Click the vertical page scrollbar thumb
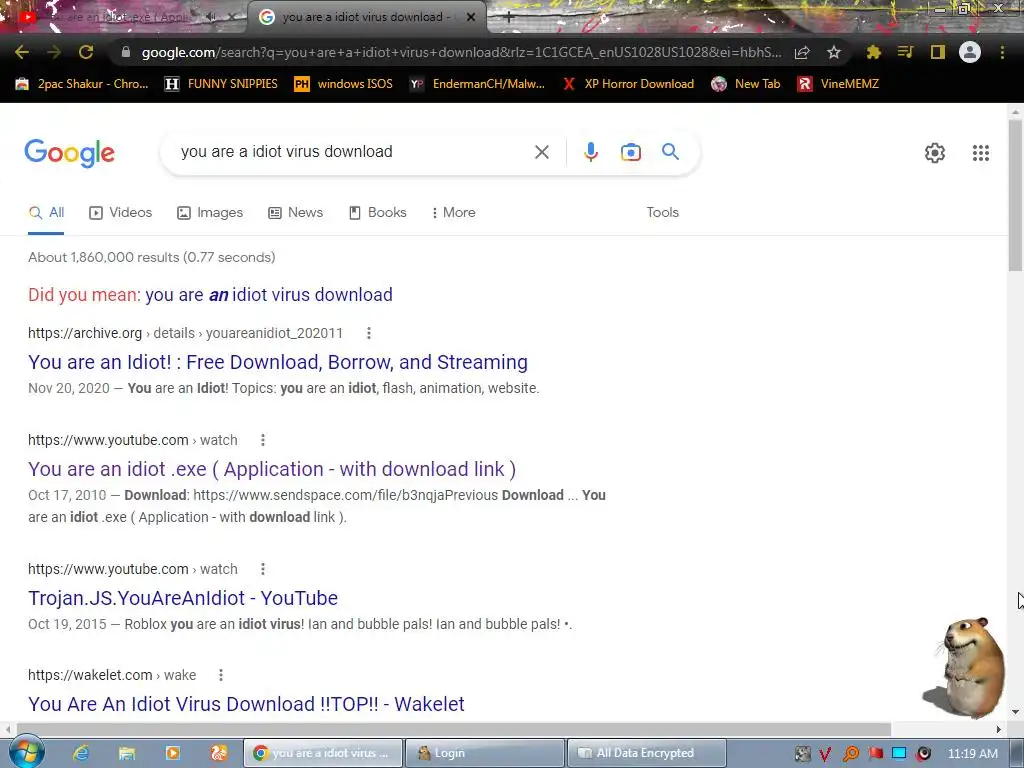 [x=1015, y=195]
